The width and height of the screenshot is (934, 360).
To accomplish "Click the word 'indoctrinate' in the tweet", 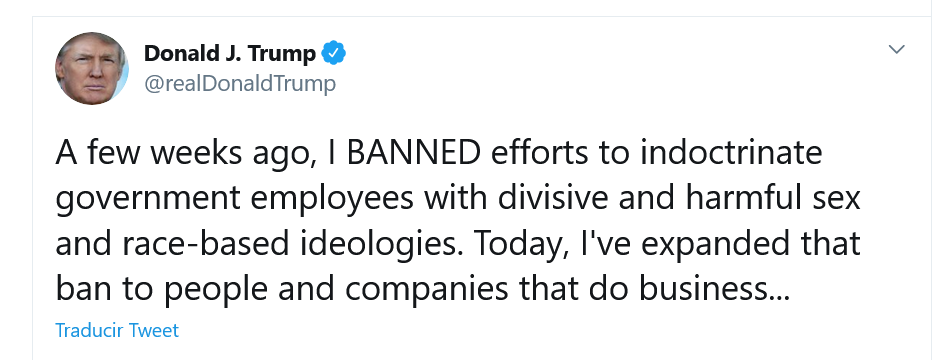I will click(x=731, y=153).
